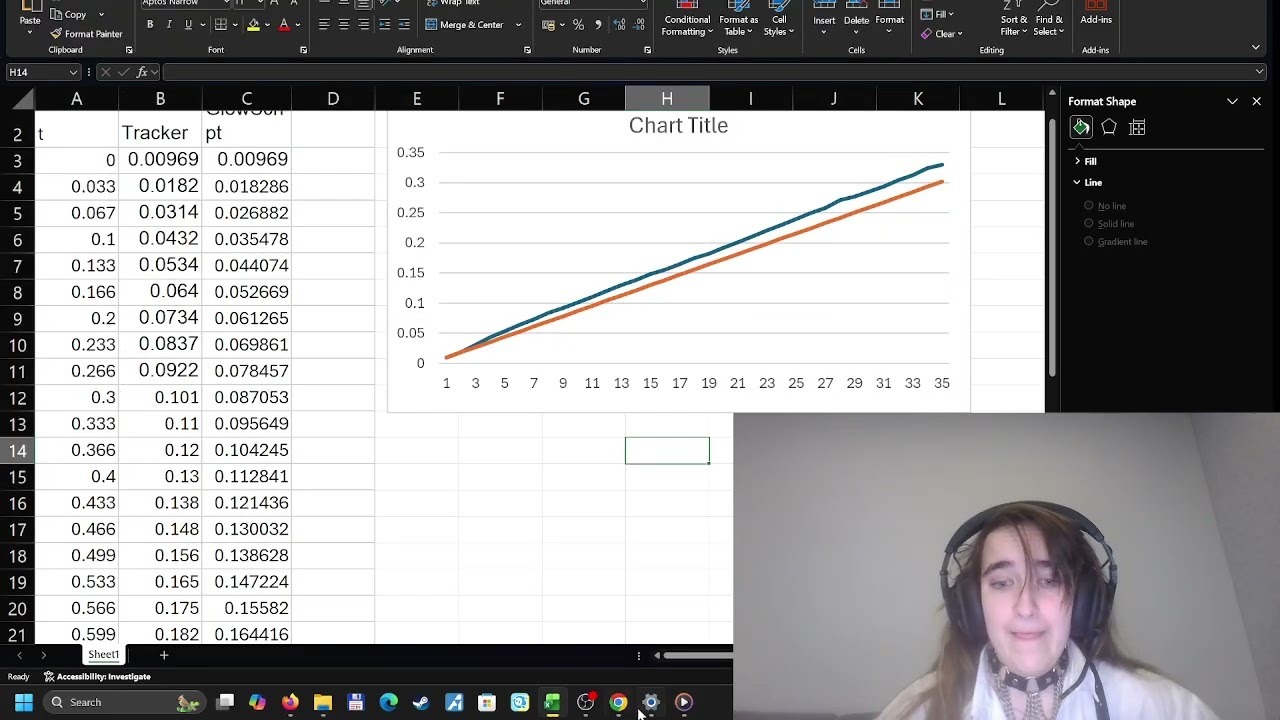Close the Format Shape pane
Image resolution: width=1280 pixels, height=720 pixels.
point(1257,101)
